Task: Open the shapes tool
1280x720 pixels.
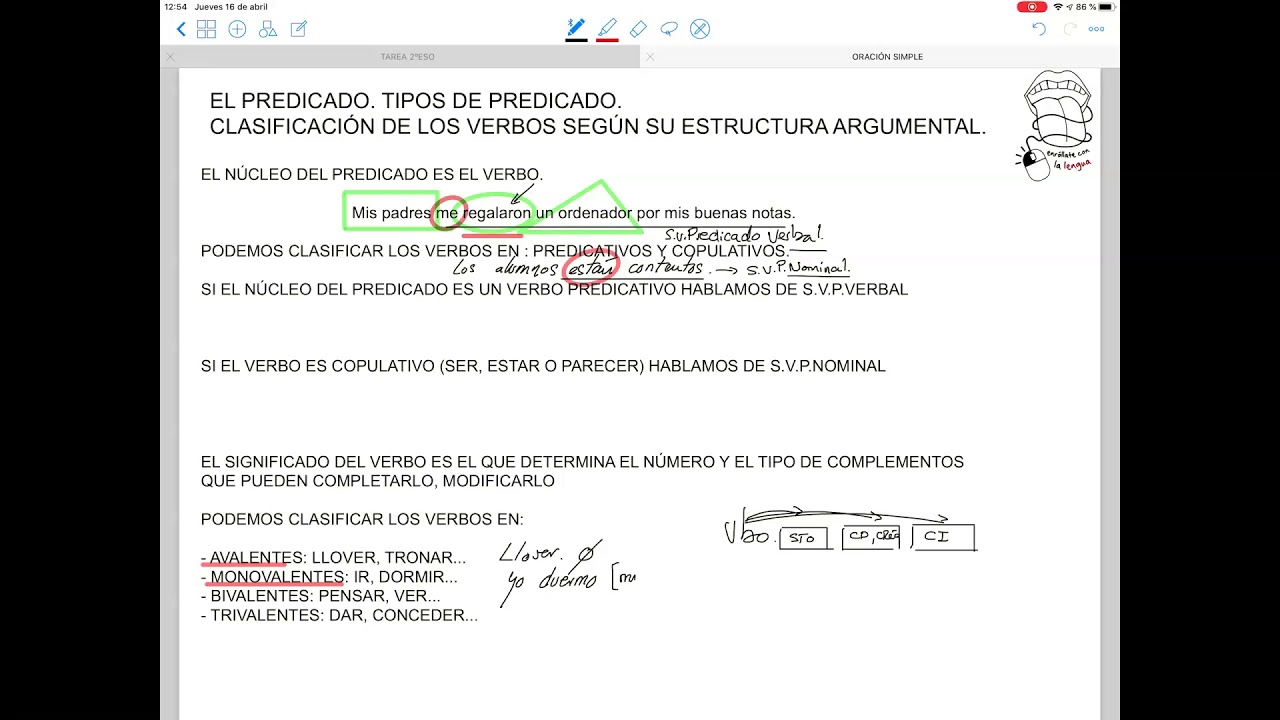Action: (268, 29)
